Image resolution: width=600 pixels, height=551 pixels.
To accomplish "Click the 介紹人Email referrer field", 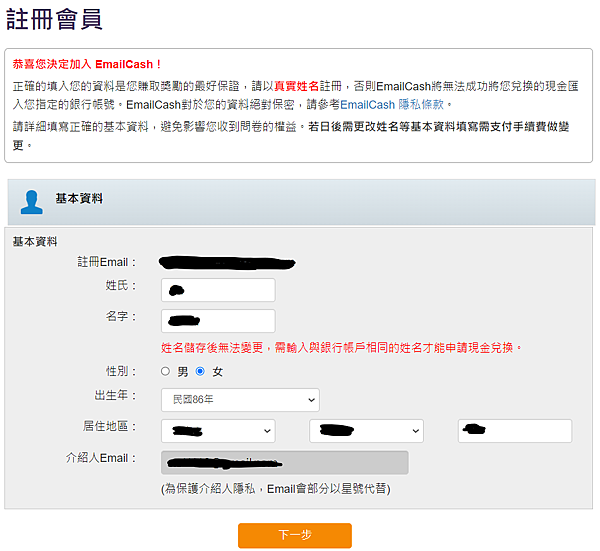I will pos(285,463).
